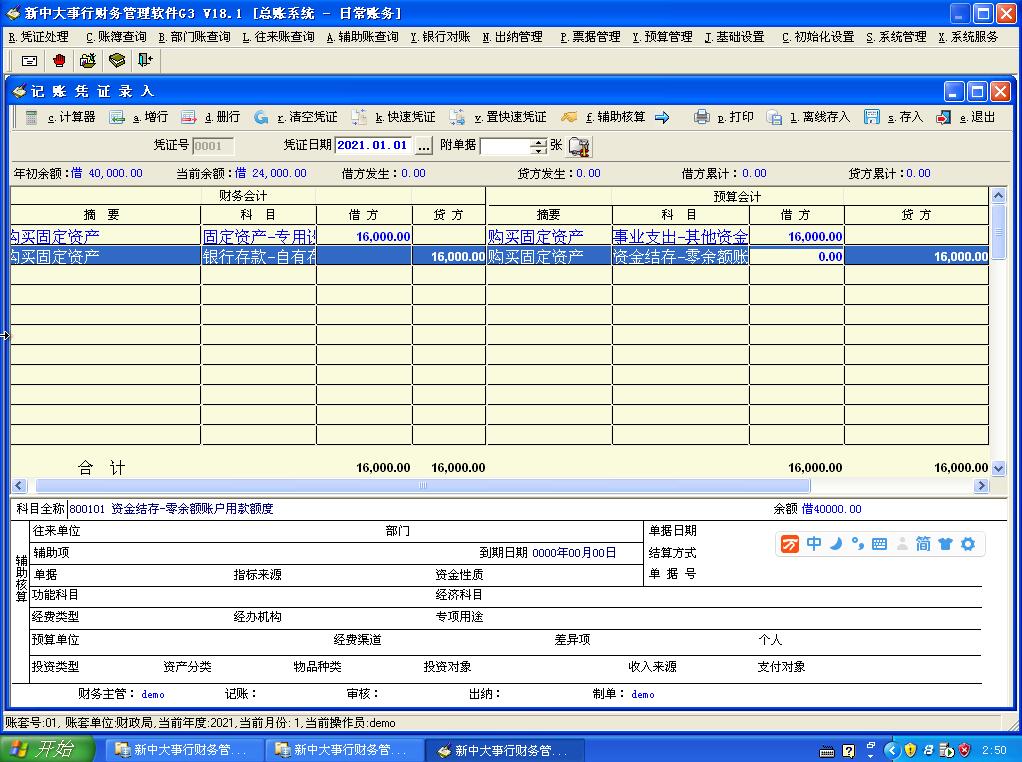Click the vertical scrollbar down arrow
This screenshot has height=762, width=1022.
pos(998,468)
